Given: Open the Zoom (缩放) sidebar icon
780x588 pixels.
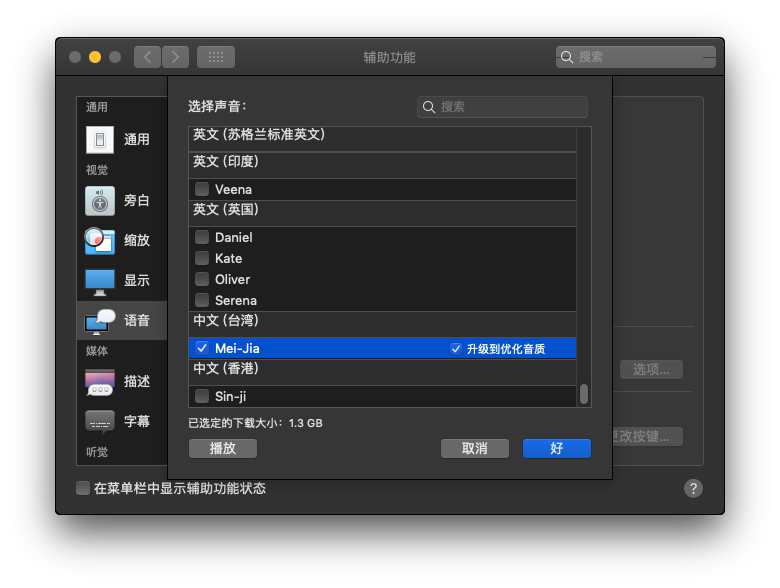Looking at the screenshot, I should 100,240.
